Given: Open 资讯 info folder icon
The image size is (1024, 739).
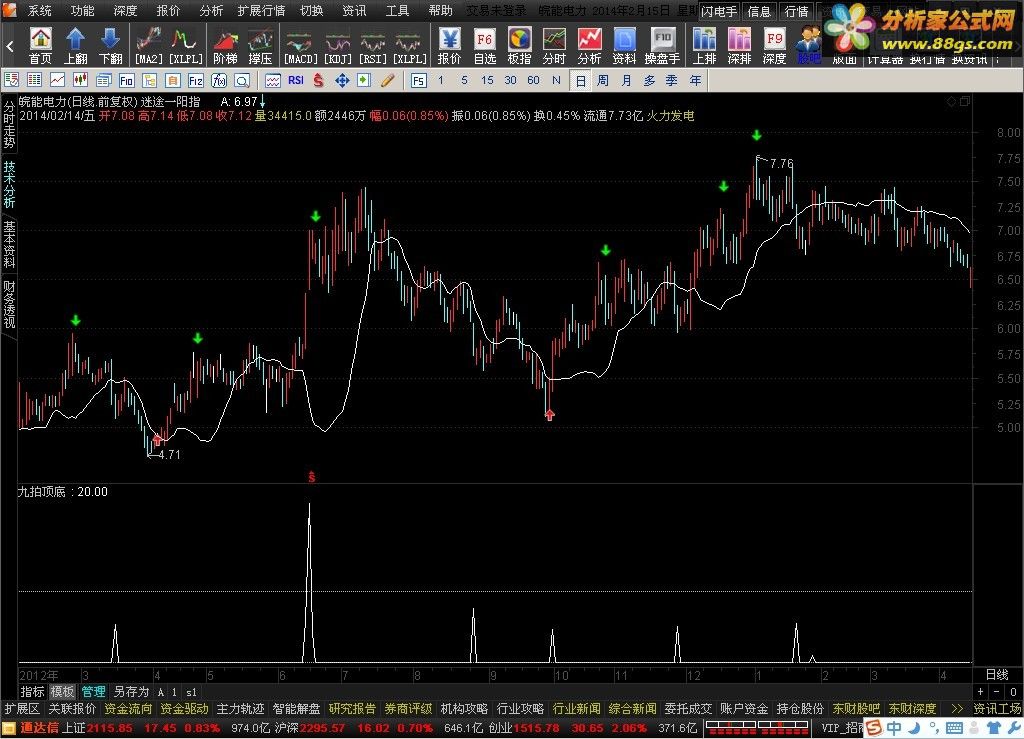Looking at the screenshot, I should (x=624, y=45).
